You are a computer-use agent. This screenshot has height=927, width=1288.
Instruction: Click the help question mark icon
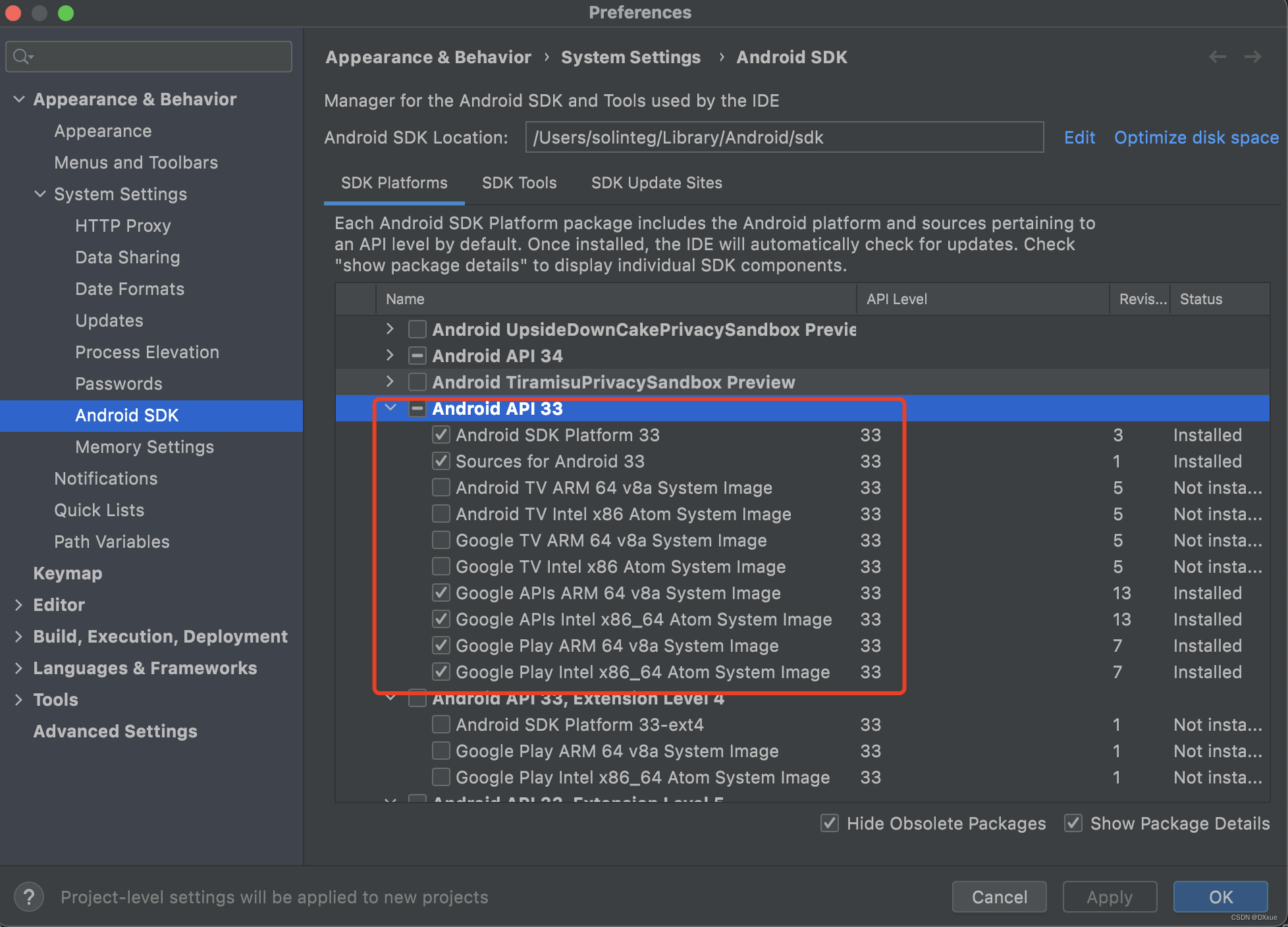28,897
